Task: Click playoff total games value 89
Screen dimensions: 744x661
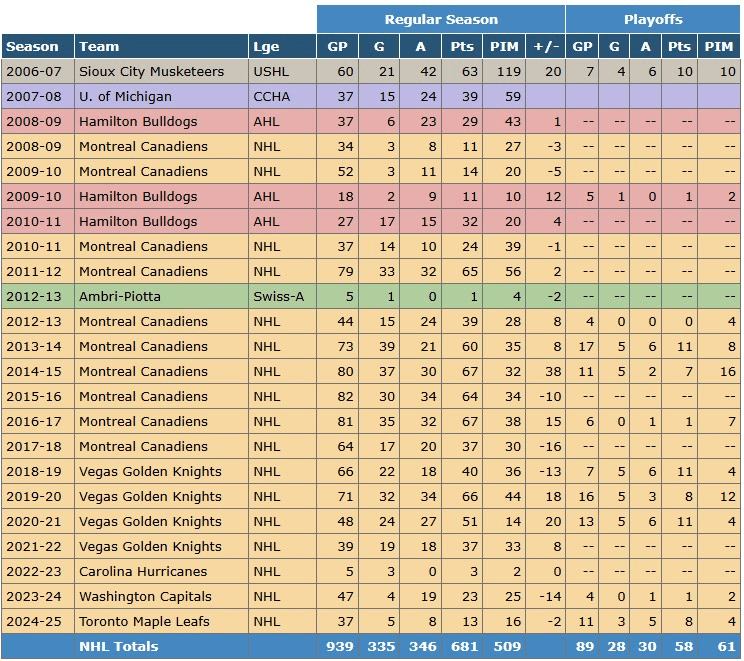Action: pyautogui.click(x=585, y=646)
